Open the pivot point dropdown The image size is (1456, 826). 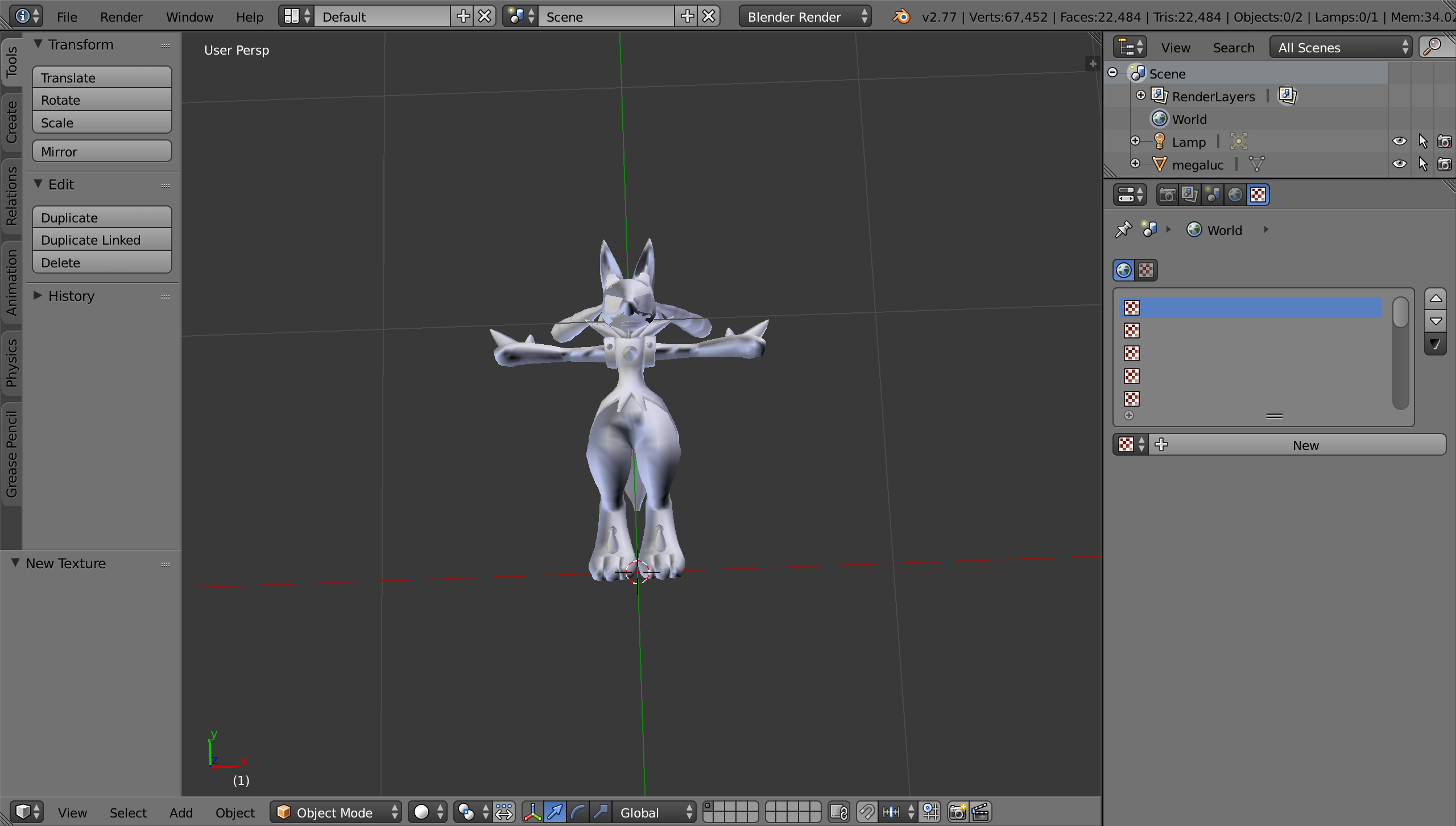tap(473, 812)
